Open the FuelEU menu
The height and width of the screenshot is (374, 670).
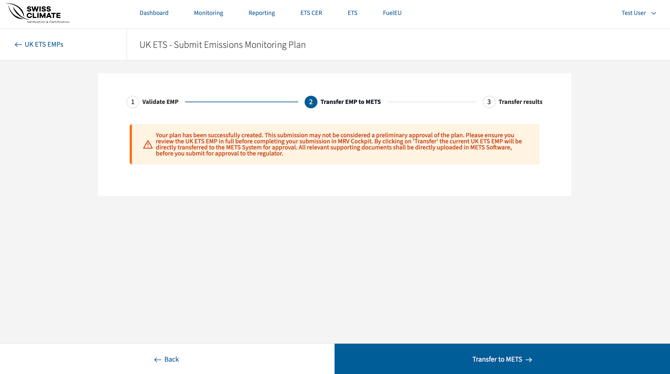(x=392, y=13)
